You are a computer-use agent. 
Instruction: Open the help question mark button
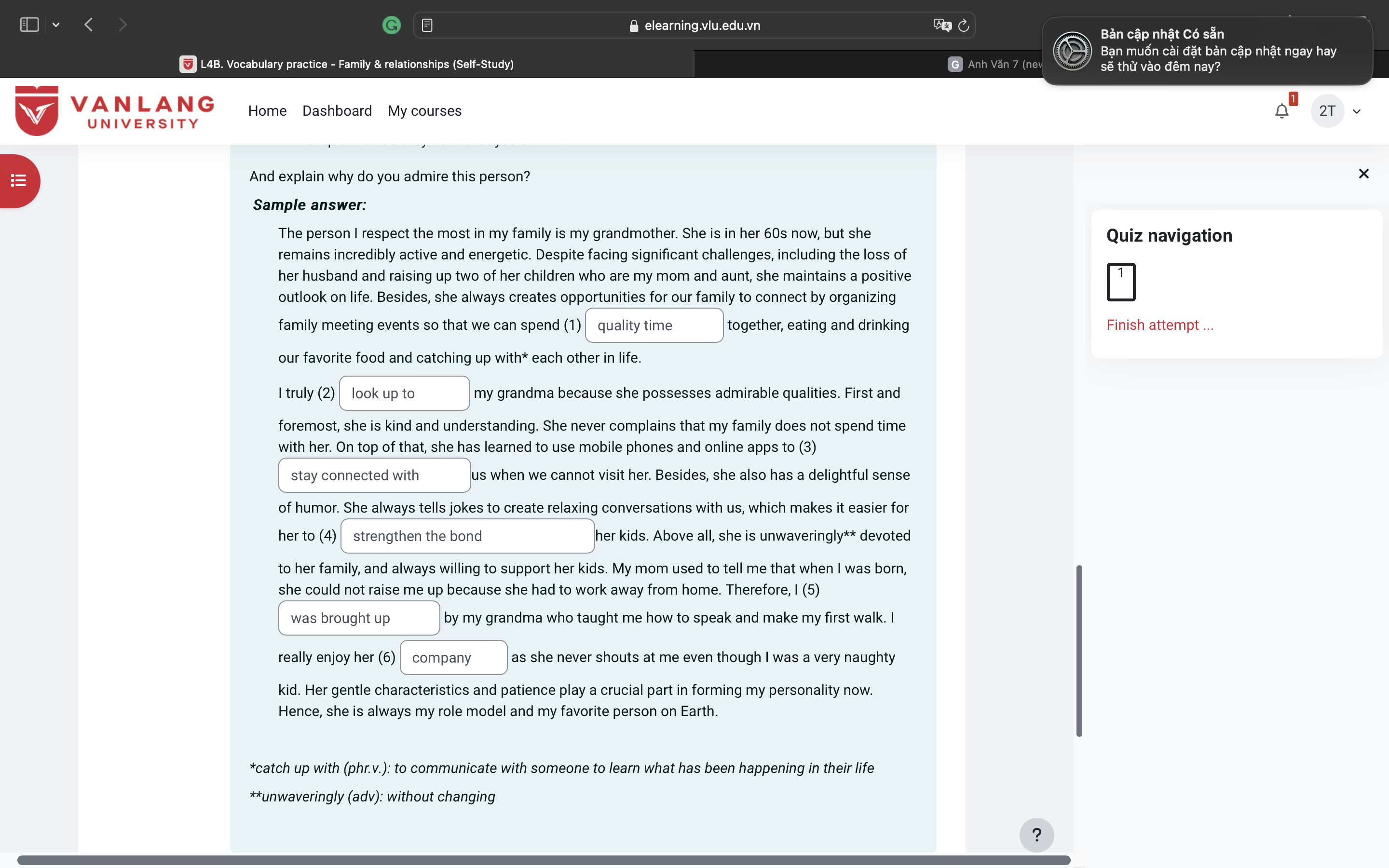point(1036,835)
